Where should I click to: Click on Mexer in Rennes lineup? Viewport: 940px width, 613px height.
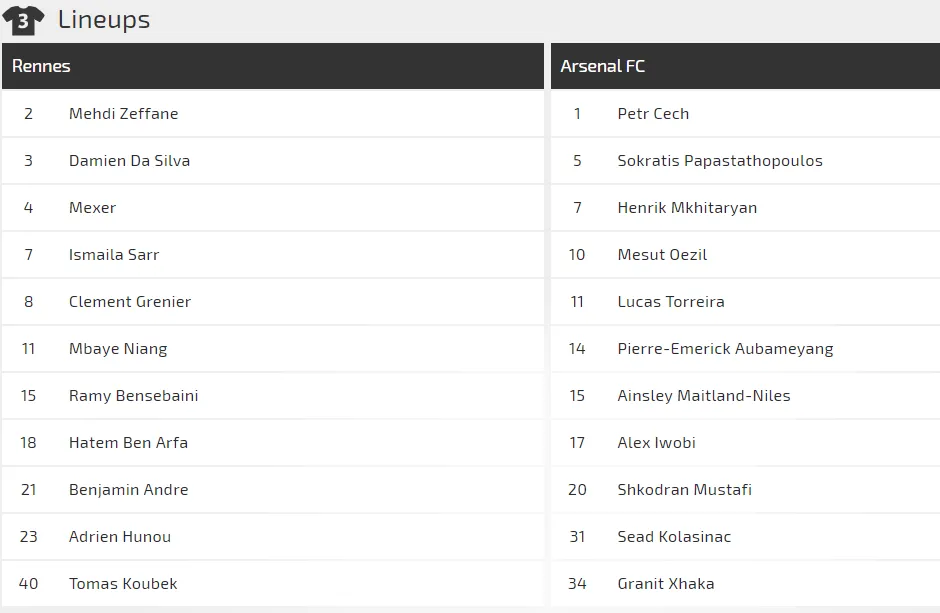coord(92,208)
